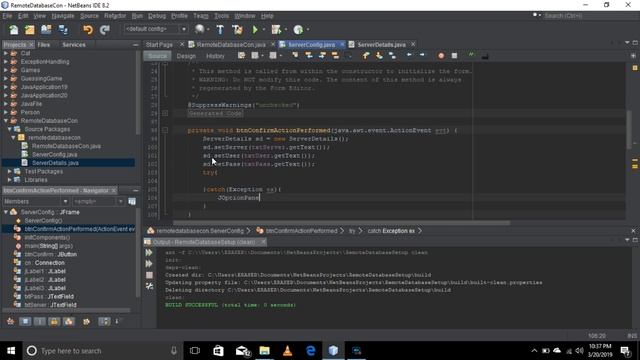Click the New File toolbar icon
This screenshot has height=360, width=640.
[13, 29]
